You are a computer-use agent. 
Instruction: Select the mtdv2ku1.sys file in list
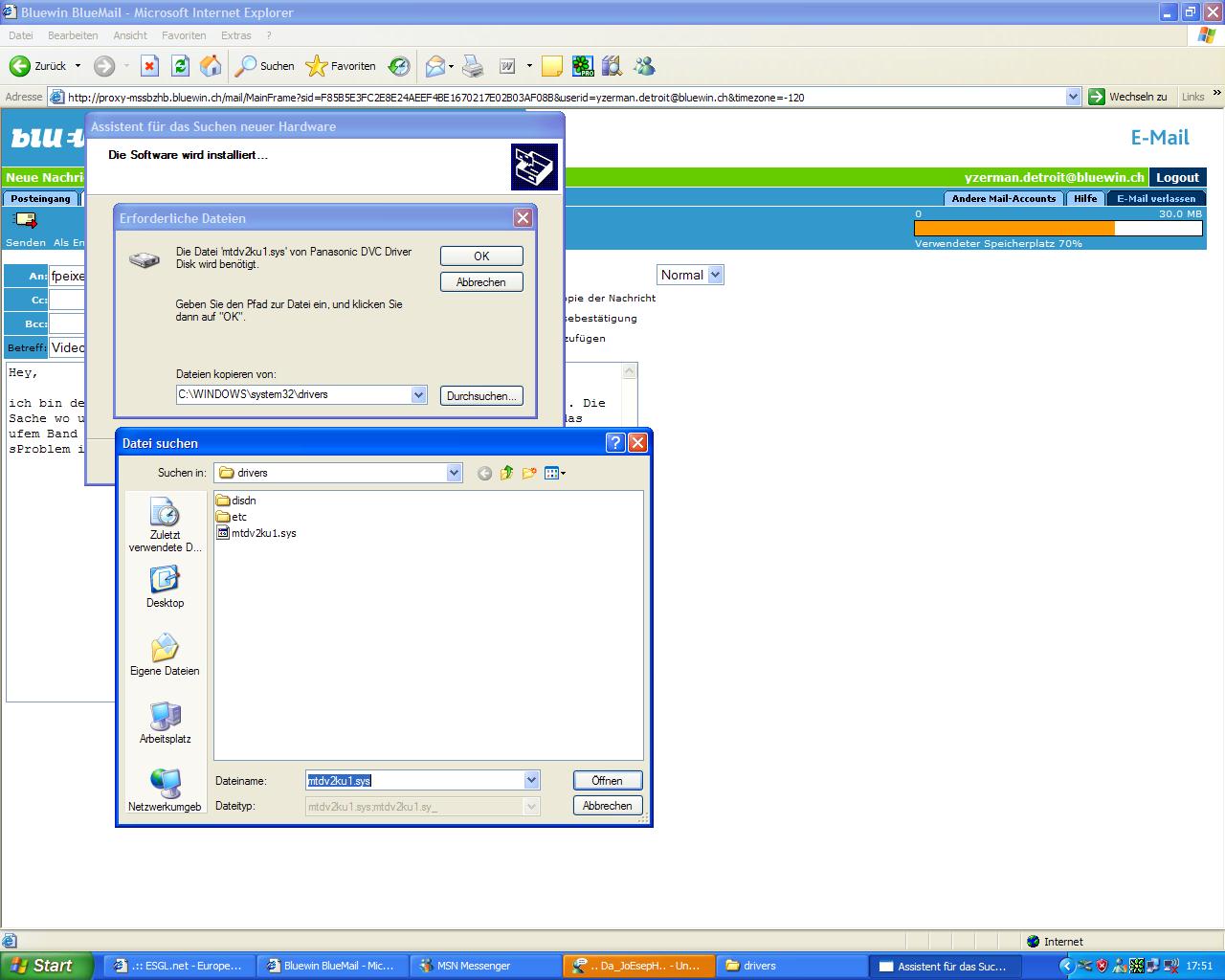pos(263,533)
